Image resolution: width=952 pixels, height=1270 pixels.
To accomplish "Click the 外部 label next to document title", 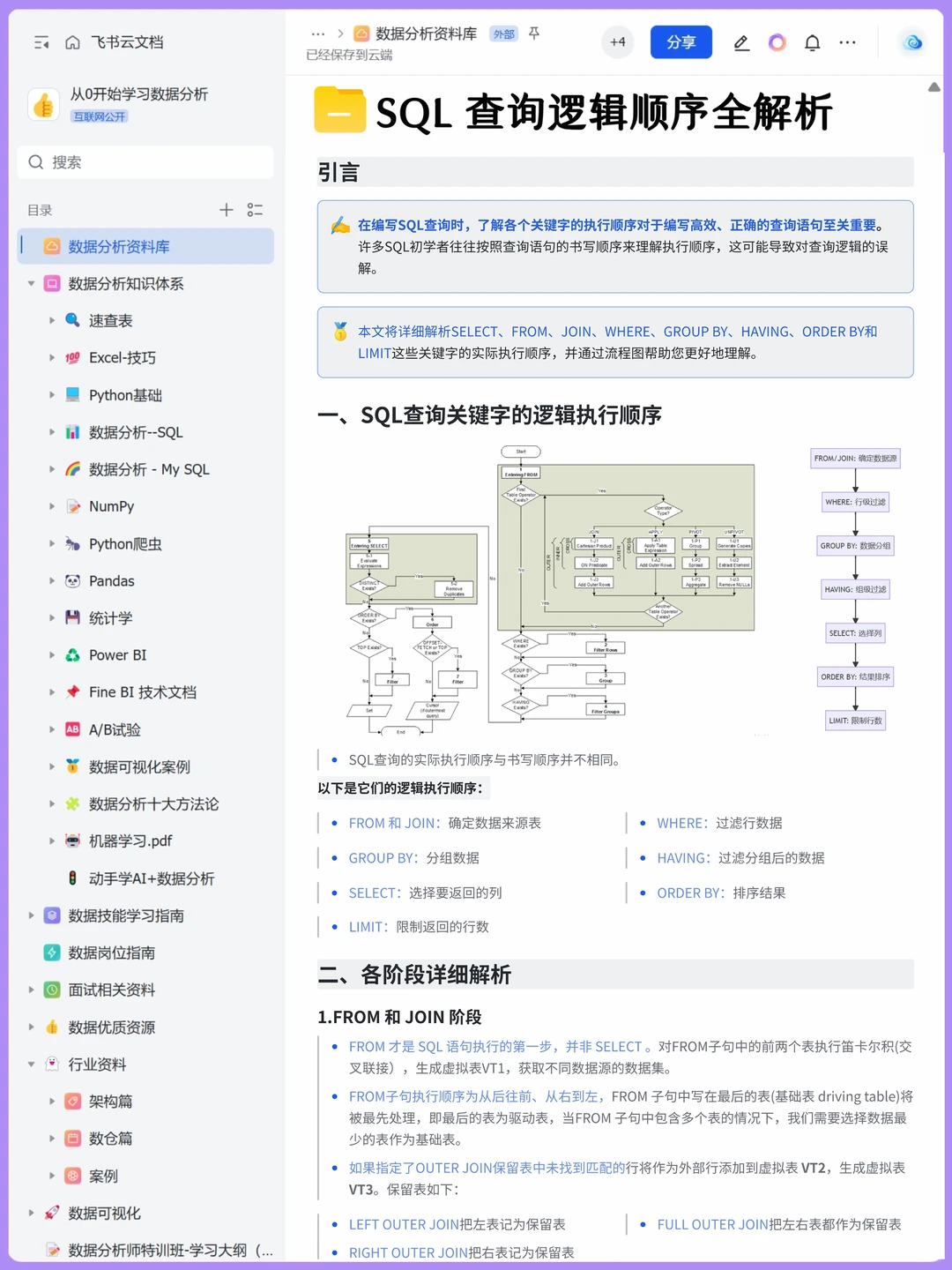I will [x=502, y=34].
